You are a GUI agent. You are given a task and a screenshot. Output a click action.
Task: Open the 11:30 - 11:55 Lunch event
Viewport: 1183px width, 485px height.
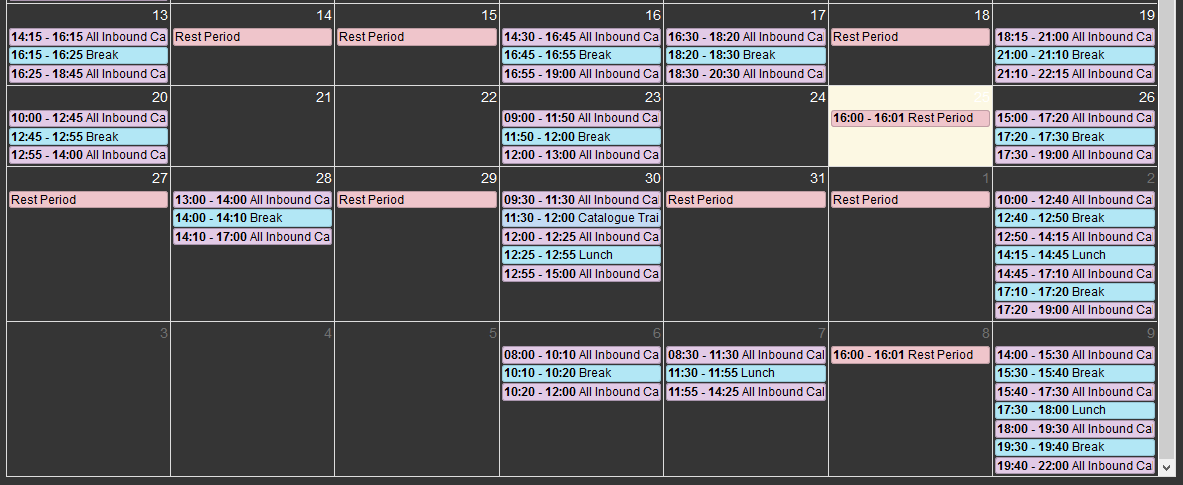(x=746, y=373)
